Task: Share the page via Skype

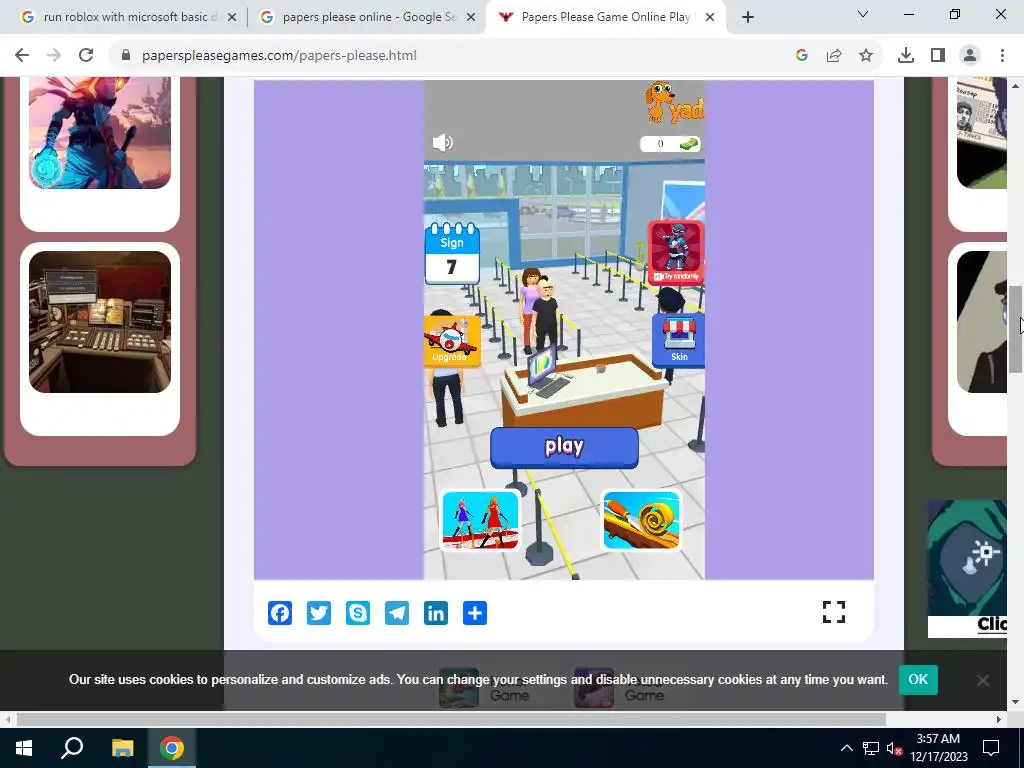Action: (x=358, y=613)
